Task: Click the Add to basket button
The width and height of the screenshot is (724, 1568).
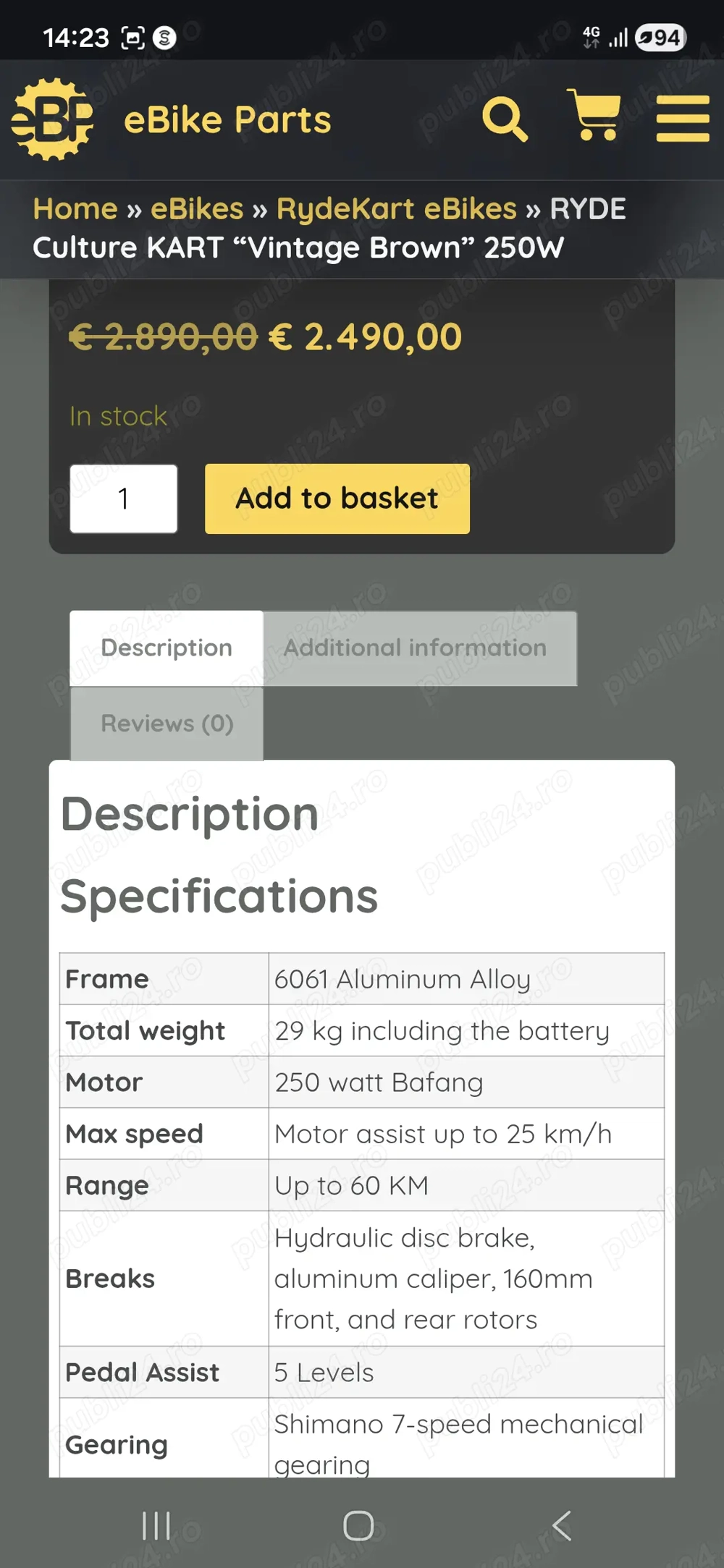Action: click(x=337, y=499)
